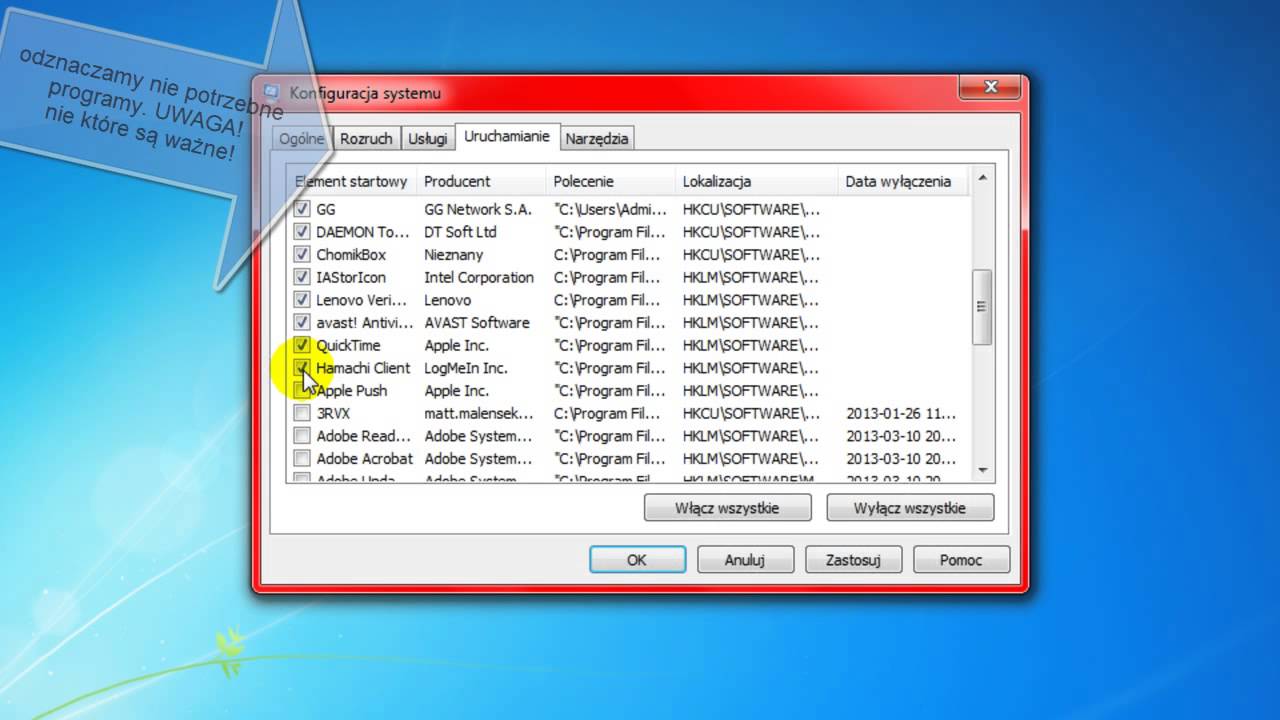Apply changes with Zastosuj button
The height and width of the screenshot is (720, 1280).
[x=853, y=560]
